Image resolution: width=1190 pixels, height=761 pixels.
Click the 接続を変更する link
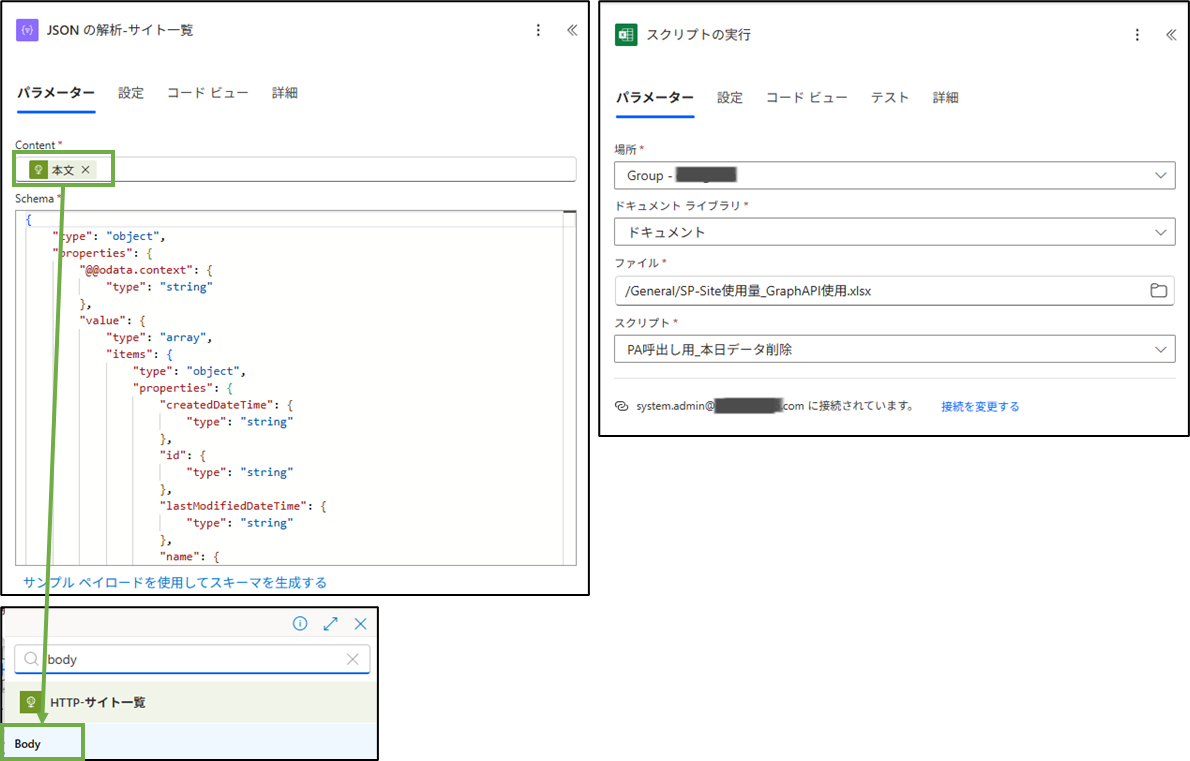pos(980,406)
